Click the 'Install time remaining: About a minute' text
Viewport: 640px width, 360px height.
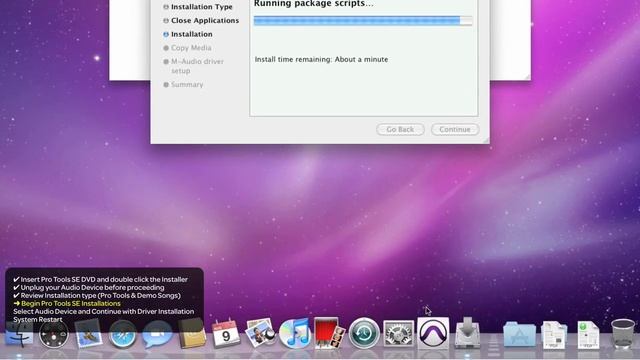321,59
